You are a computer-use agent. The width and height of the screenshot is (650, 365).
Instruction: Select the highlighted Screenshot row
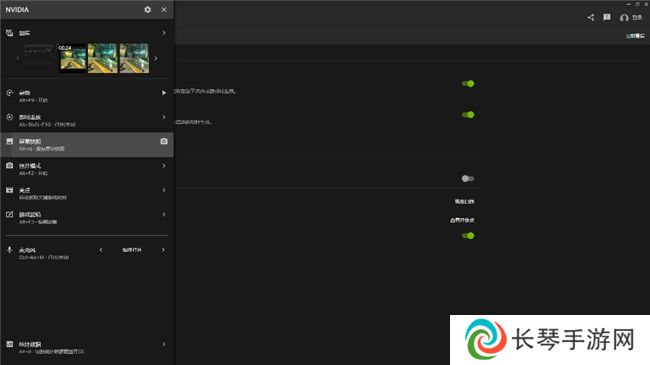click(87, 145)
